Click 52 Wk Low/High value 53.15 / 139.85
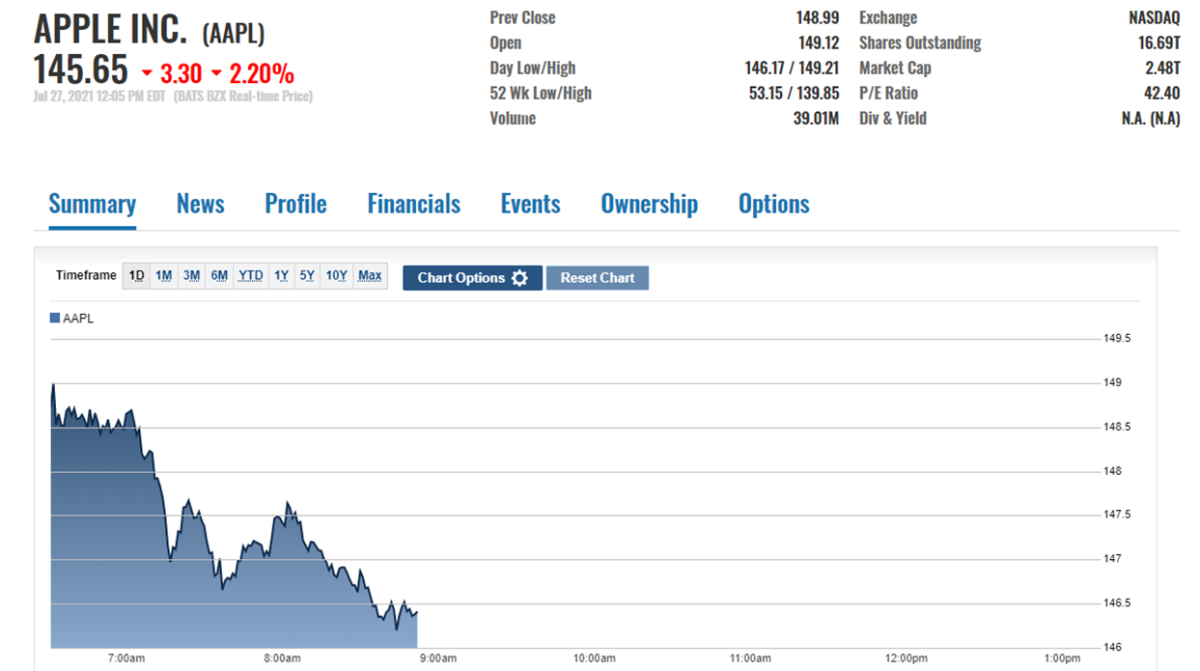1200x671 pixels. [796, 93]
